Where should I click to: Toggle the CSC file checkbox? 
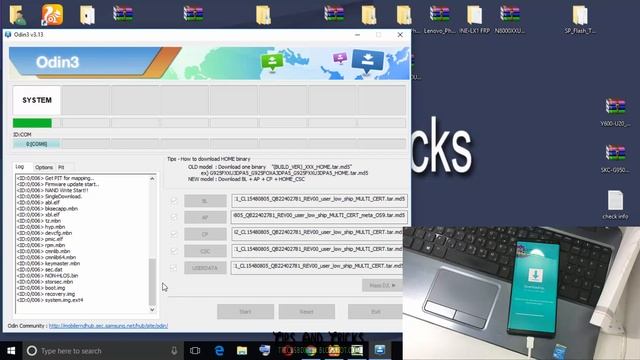(173, 251)
